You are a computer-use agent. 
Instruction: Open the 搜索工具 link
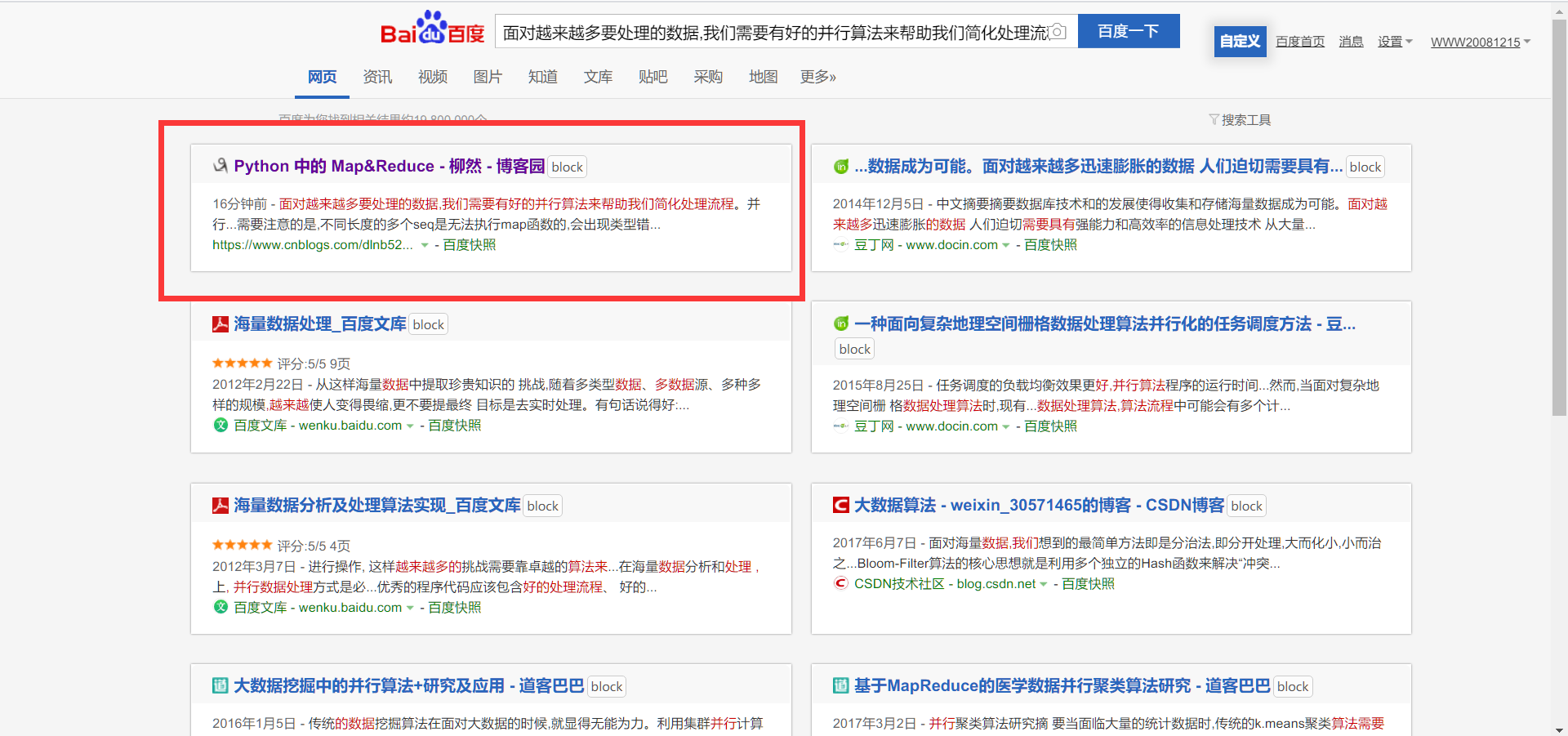click(1245, 119)
